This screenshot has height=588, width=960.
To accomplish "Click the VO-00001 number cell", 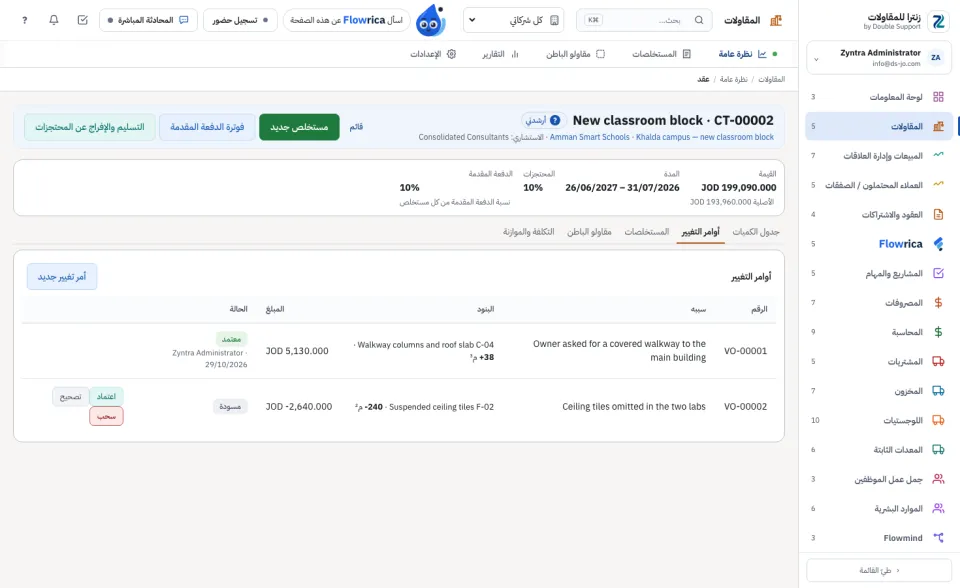I will click(x=745, y=351).
